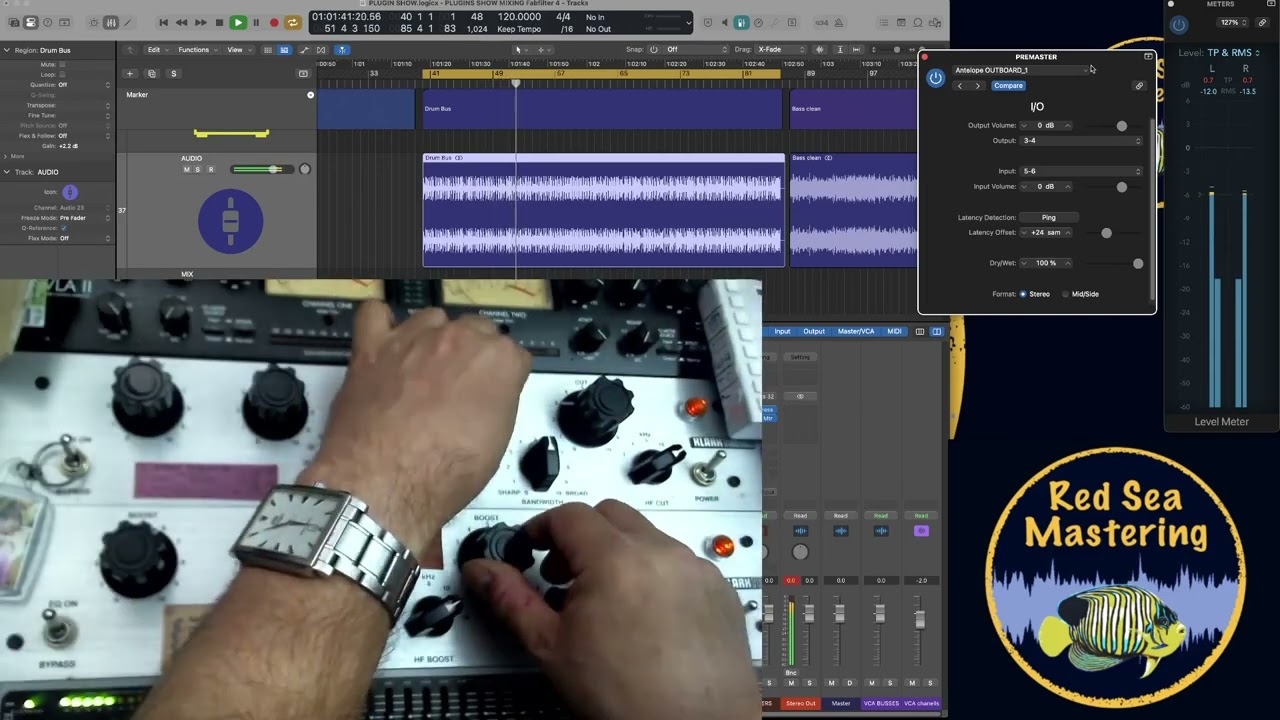This screenshot has width=1280, height=720.
Task: Open the Loop Browser button
Action: pos(917,22)
